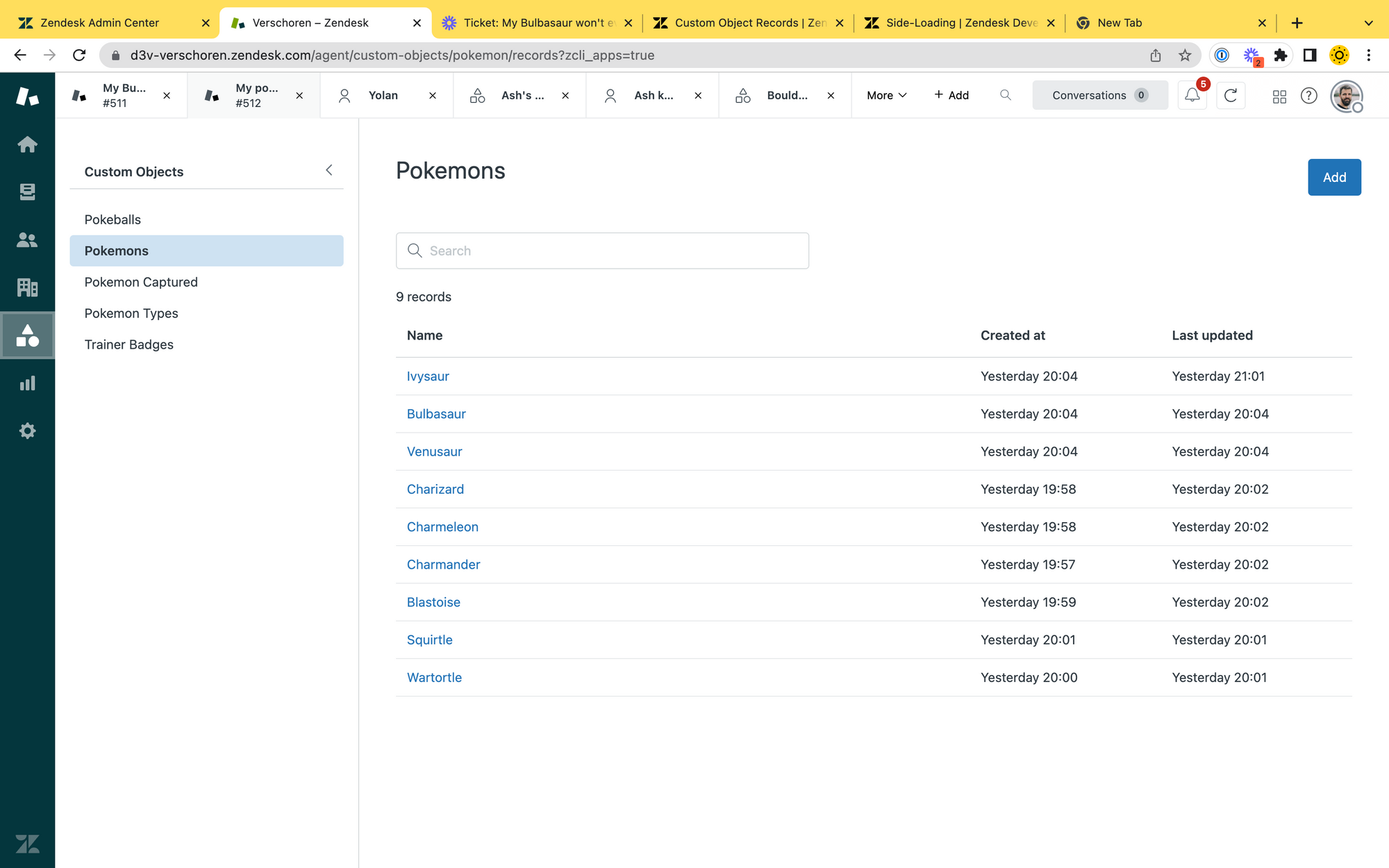This screenshot has width=1389, height=868.
Task: Open the Organizations building icon
Action: tap(27, 287)
